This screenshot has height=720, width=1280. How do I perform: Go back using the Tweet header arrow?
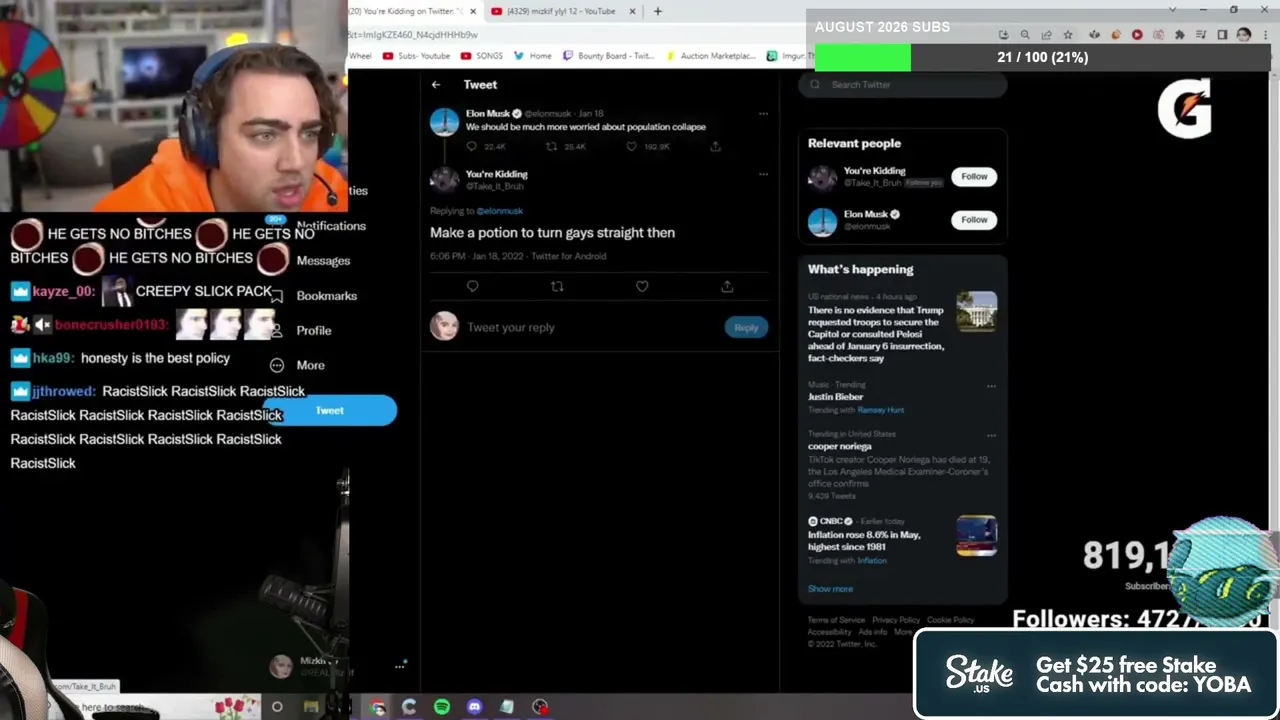point(436,85)
